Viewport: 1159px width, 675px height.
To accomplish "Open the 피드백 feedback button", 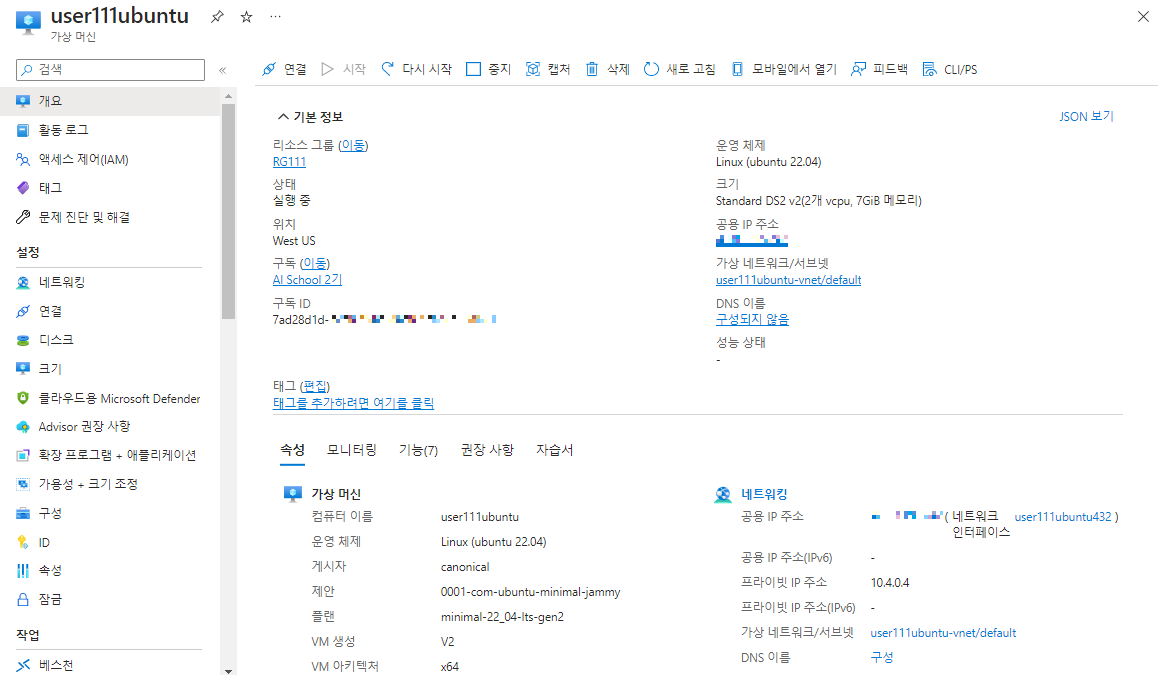I will point(879,69).
